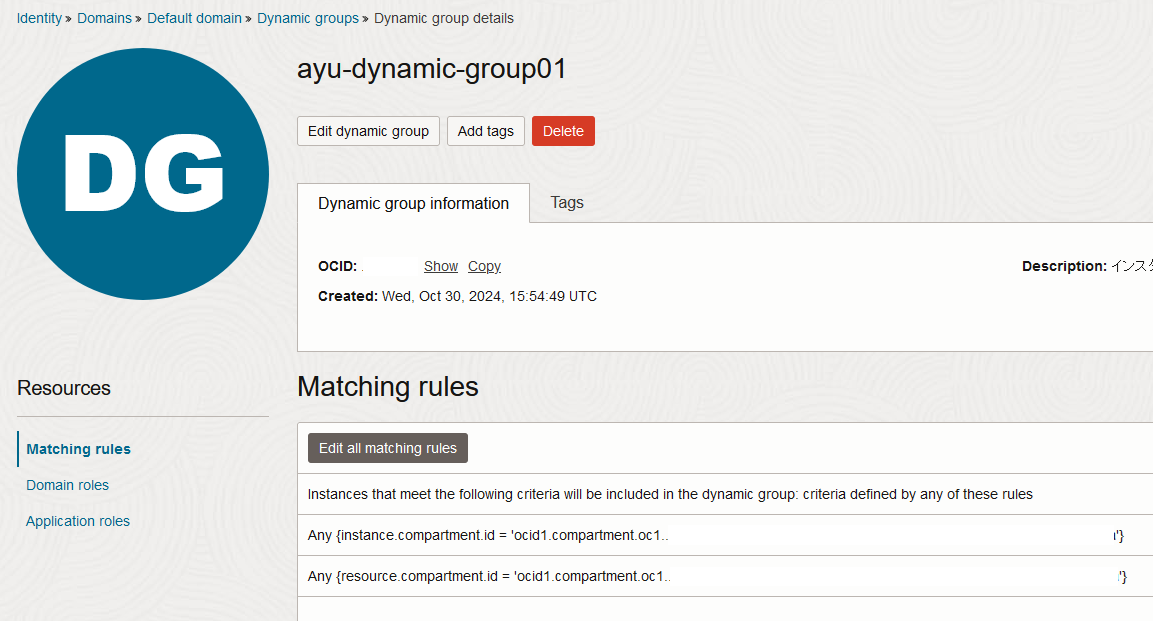The image size is (1153, 621).
Task: Switch to the Tags tab
Action: pyautogui.click(x=566, y=202)
